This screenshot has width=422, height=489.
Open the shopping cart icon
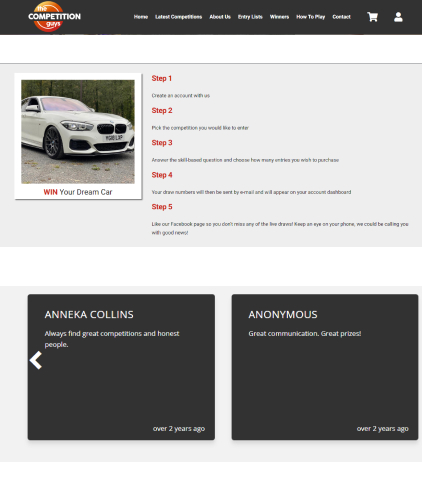point(372,17)
